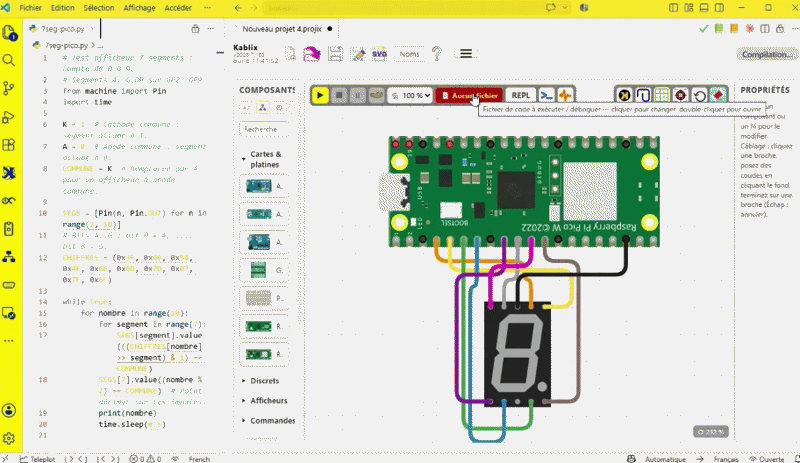Viewport: 800px width, 463px height.
Task: Open the Accéder menu
Action: tap(178, 8)
